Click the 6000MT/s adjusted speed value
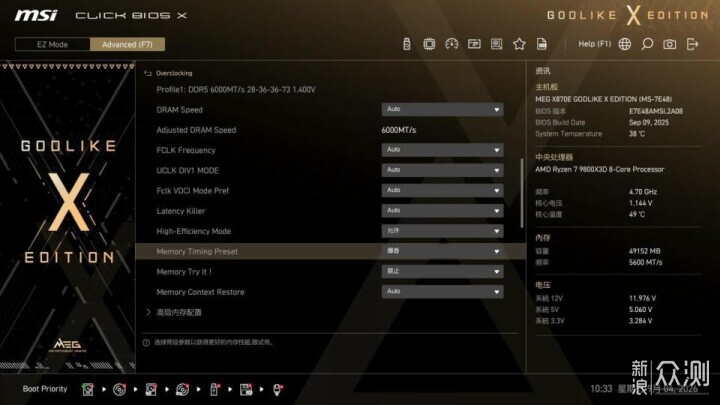Screen dimensions: 720x405 (x=399, y=130)
